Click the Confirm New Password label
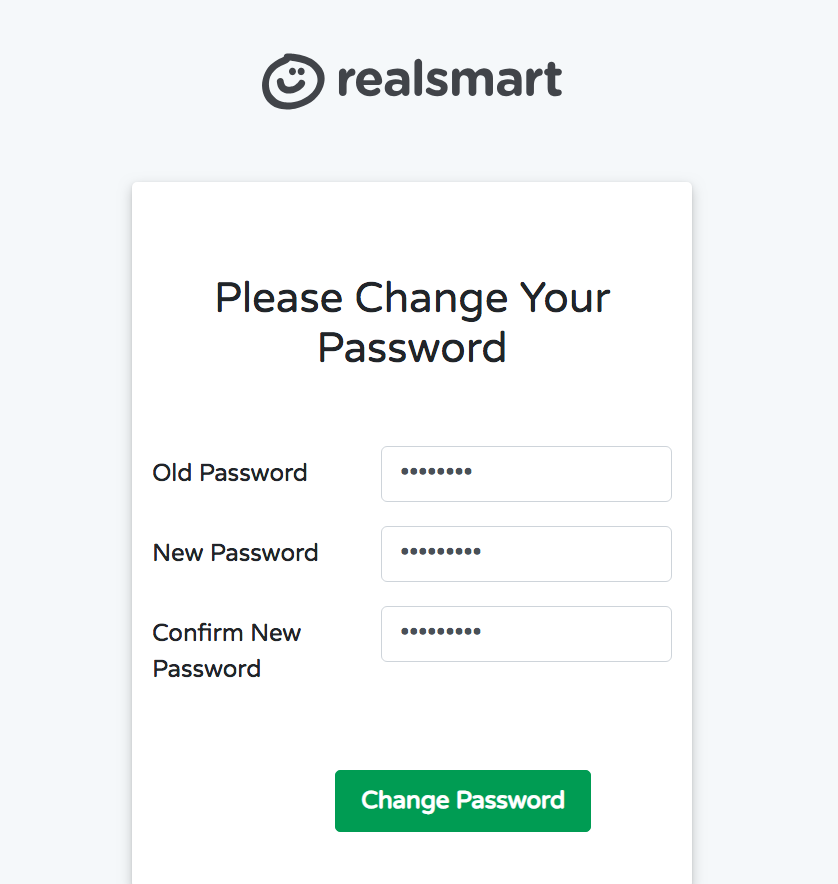This screenshot has width=838, height=884. (227, 650)
